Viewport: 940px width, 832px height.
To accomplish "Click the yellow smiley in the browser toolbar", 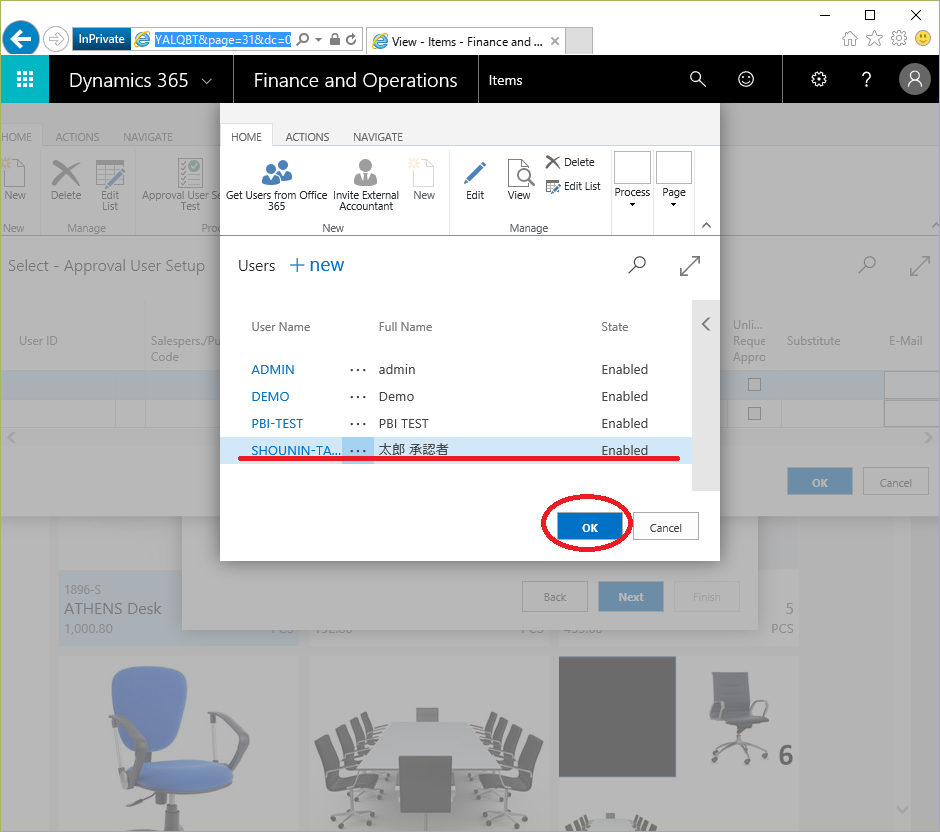I will pyautogui.click(x=923, y=39).
